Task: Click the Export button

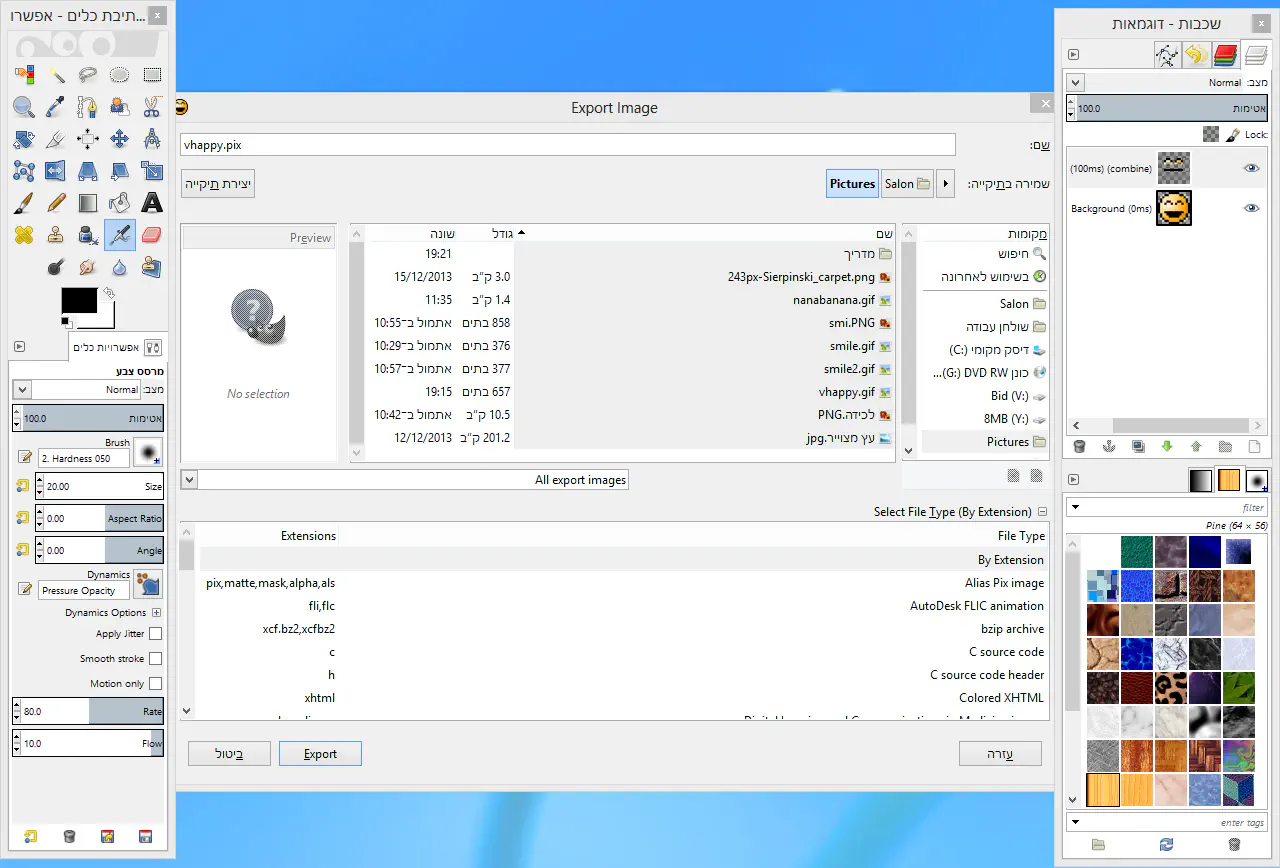Action: pyautogui.click(x=320, y=754)
